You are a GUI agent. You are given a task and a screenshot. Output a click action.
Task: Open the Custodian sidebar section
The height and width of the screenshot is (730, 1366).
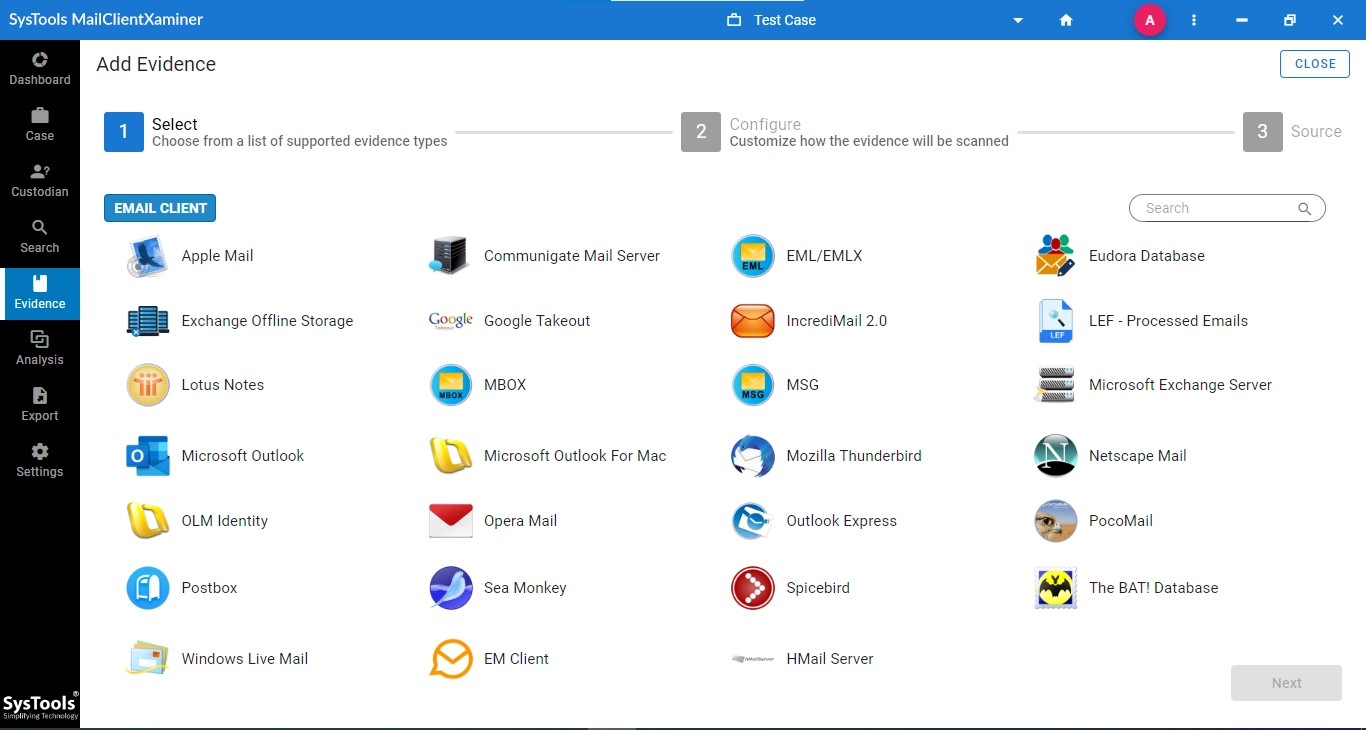click(40, 181)
